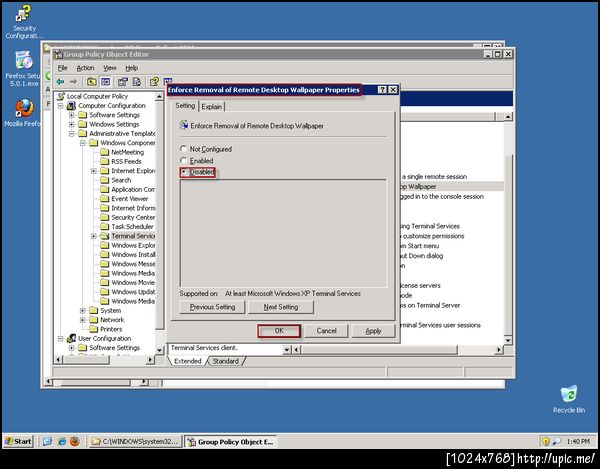600x469 pixels.
Task: Click the network connection tray icon
Action: tap(556, 441)
